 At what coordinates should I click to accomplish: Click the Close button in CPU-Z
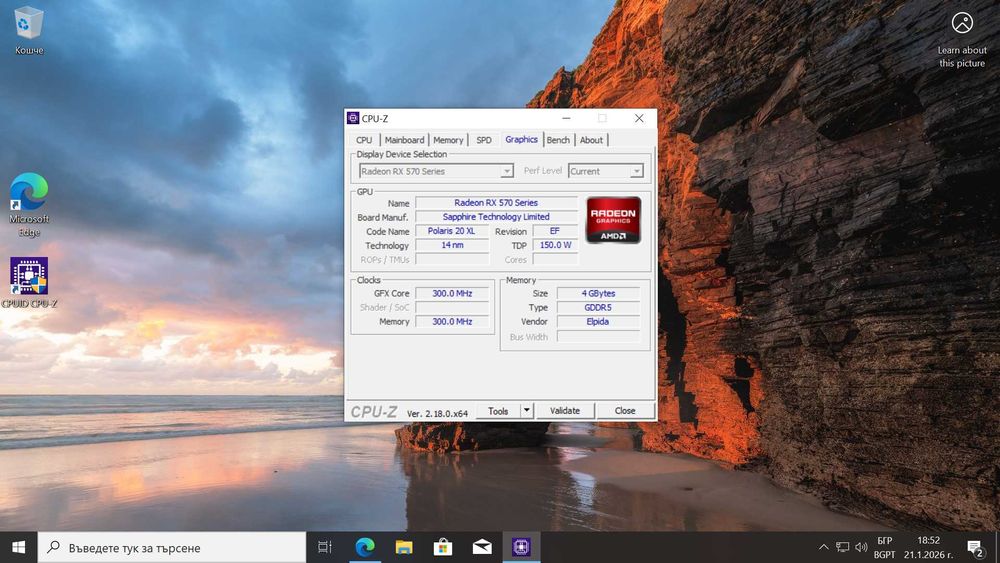tap(625, 411)
